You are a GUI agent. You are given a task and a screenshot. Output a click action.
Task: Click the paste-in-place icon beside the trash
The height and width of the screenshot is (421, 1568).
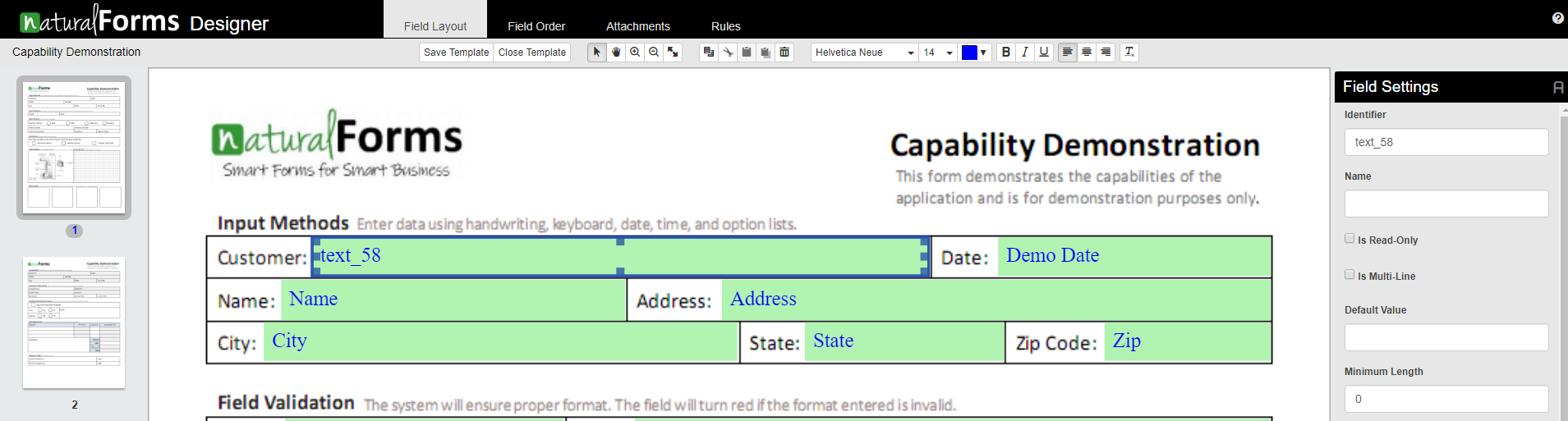tap(766, 52)
